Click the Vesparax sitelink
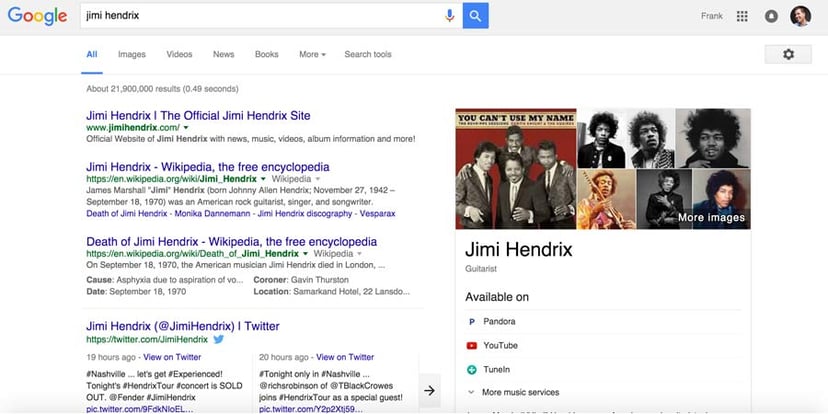Image resolution: width=828 pixels, height=414 pixels. pos(377,214)
